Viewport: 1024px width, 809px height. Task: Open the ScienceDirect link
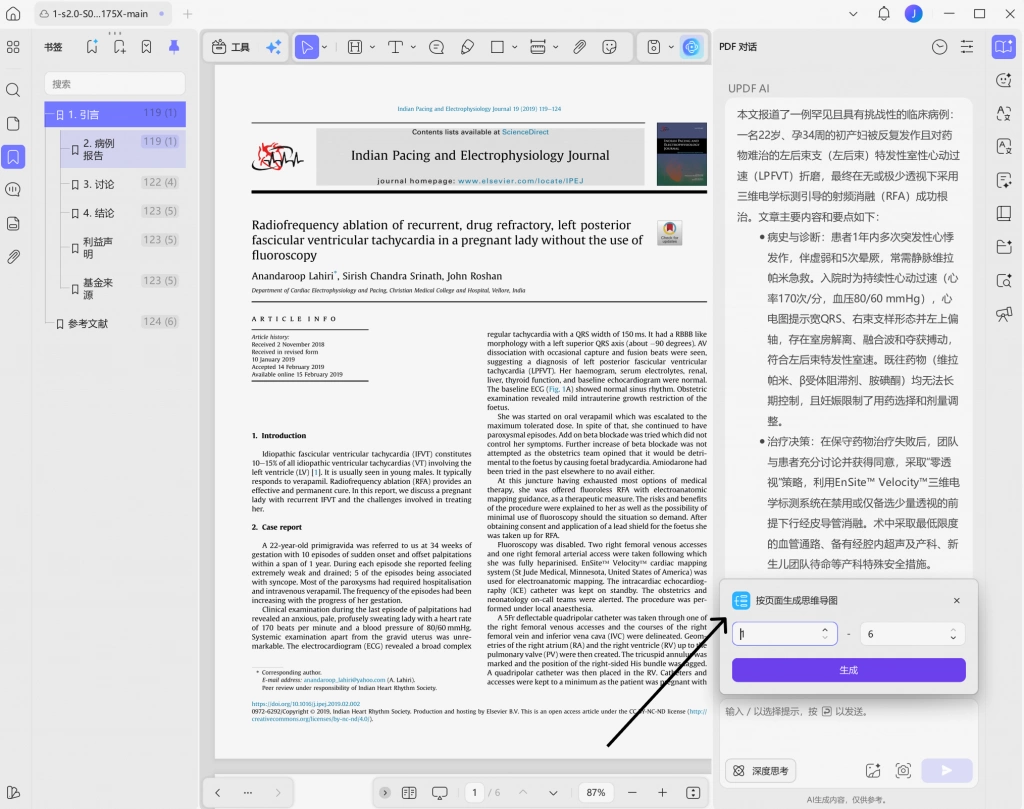pyautogui.click(x=525, y=132)
